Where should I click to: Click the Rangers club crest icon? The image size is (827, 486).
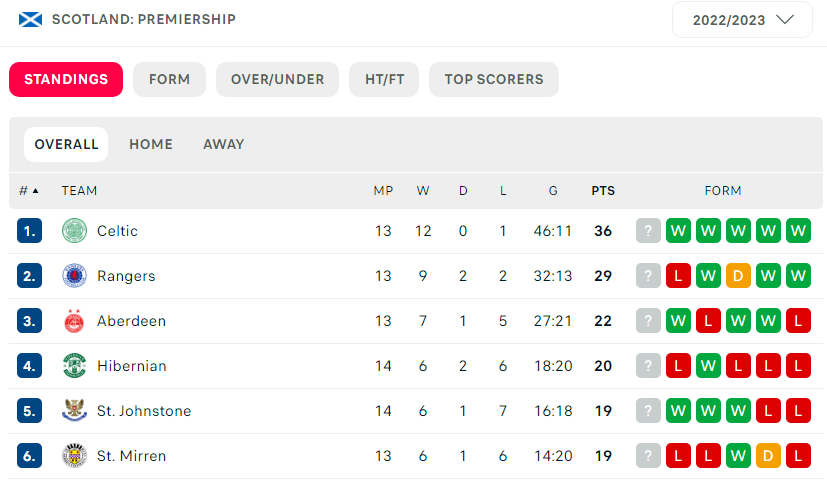coord(74,276)
